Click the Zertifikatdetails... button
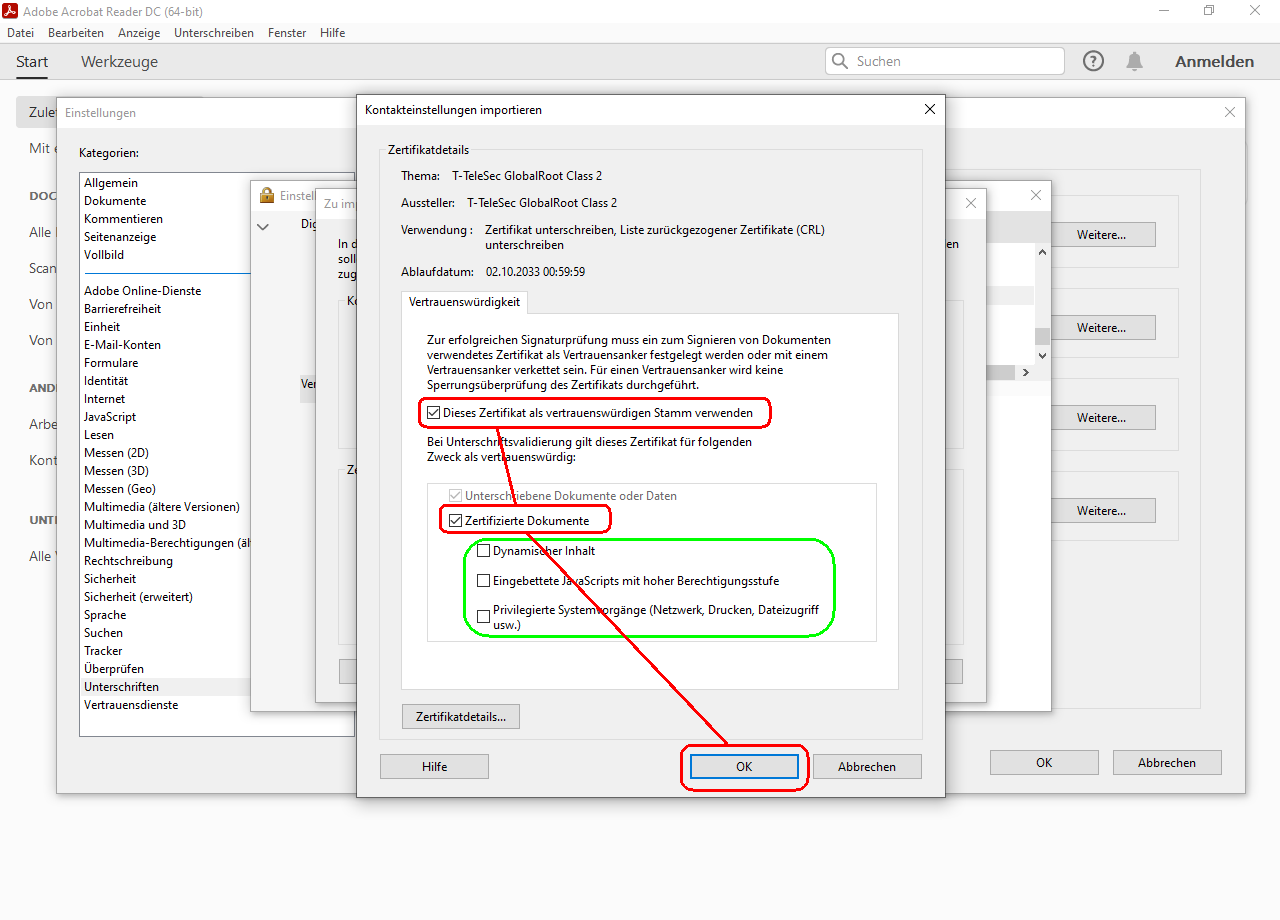 click(x=461, y=716)
